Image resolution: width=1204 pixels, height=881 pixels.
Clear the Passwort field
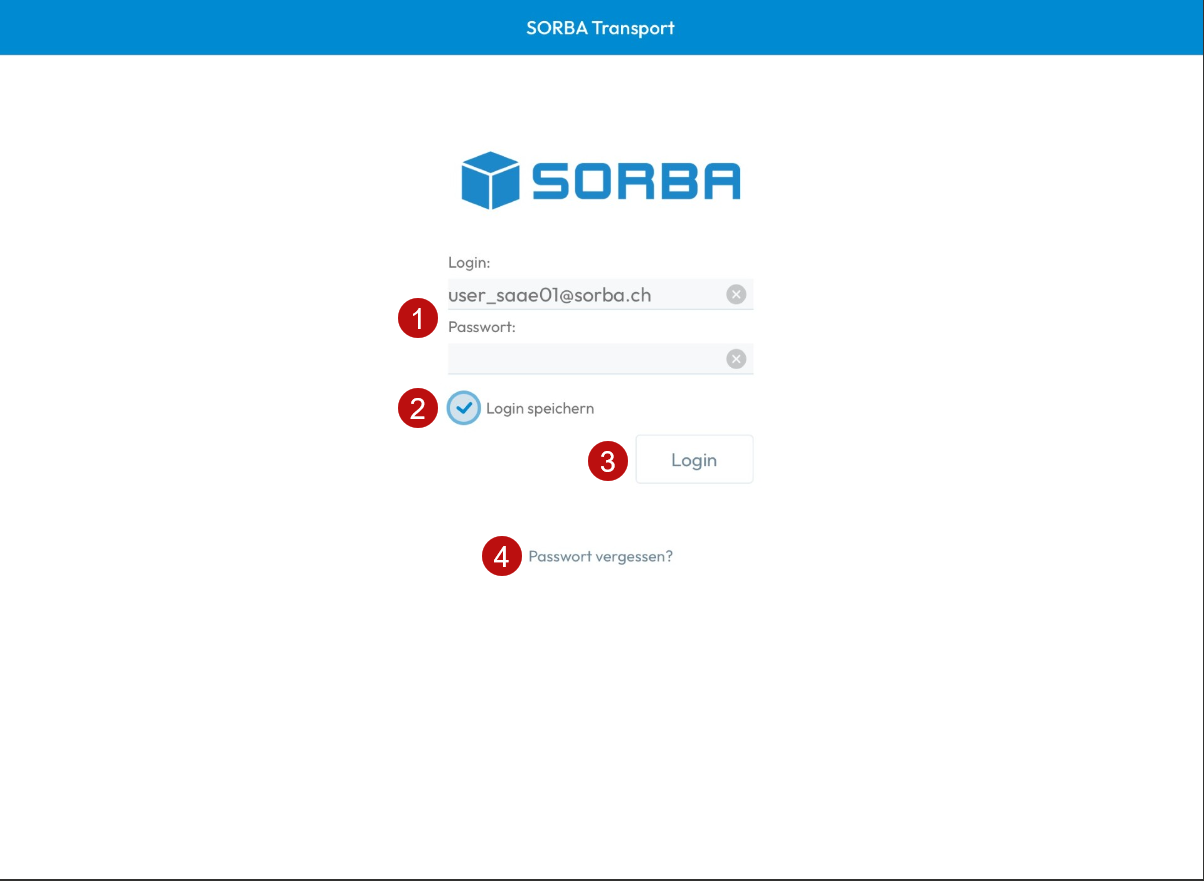click(736, 359)
